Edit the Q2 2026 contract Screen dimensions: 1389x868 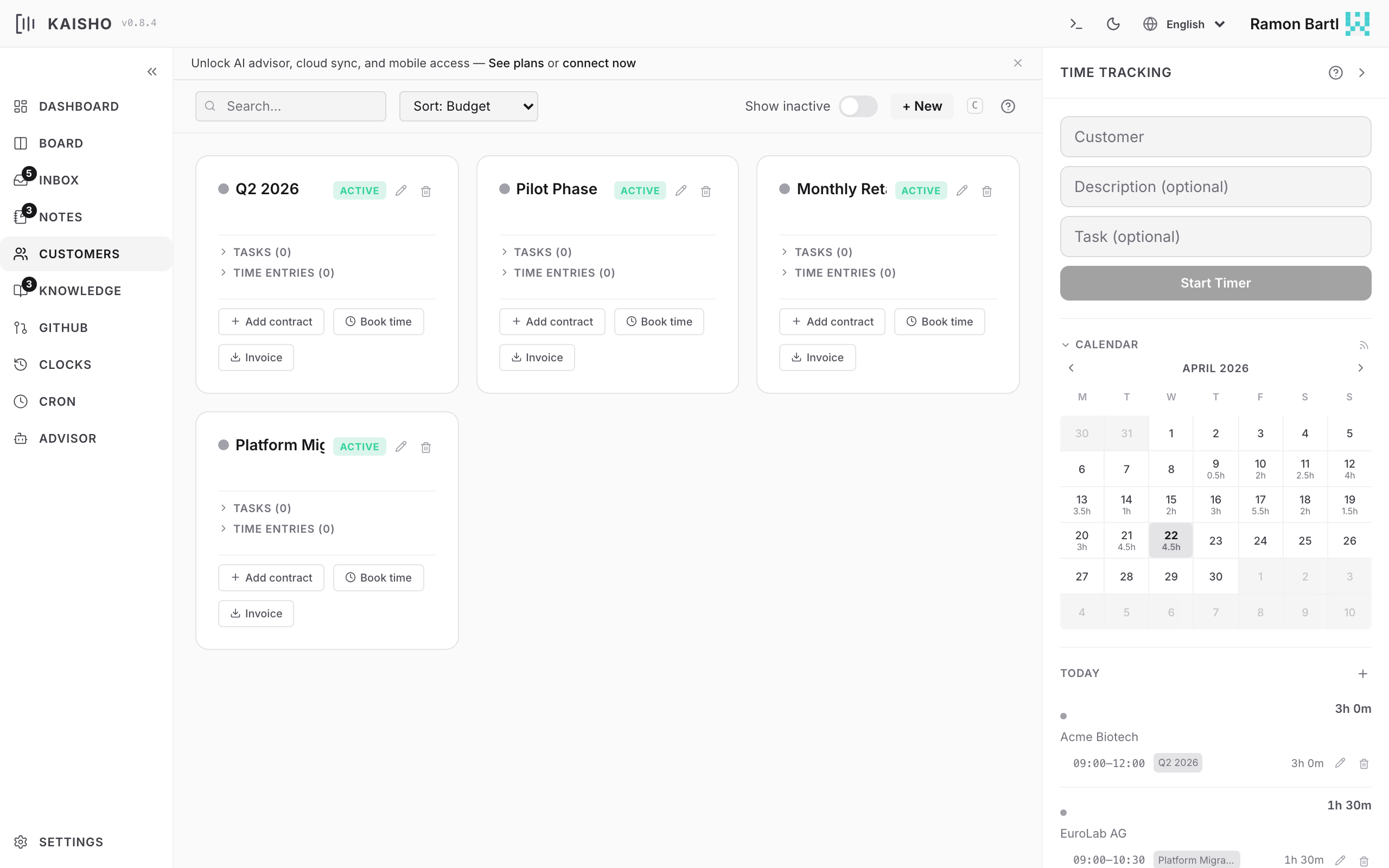click(400, 190)
